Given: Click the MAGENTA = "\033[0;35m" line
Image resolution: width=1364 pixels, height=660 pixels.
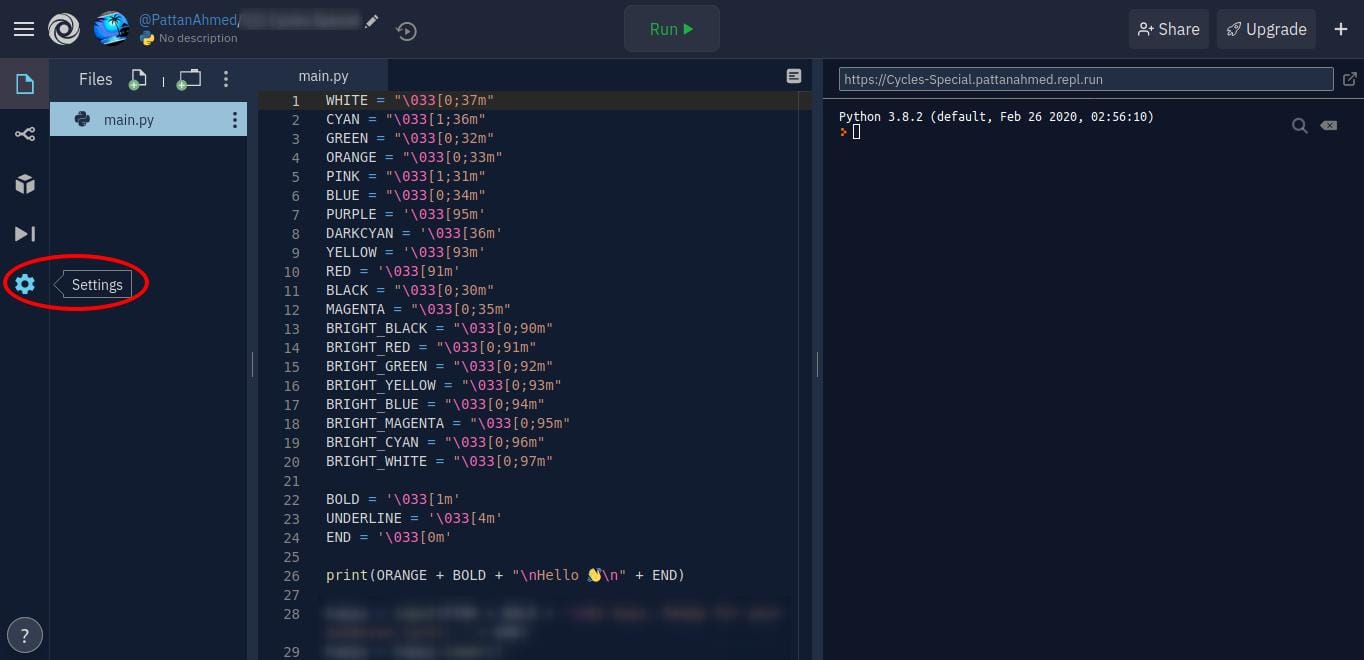Looking at the screenshot, I should click(x=418, y=310).
